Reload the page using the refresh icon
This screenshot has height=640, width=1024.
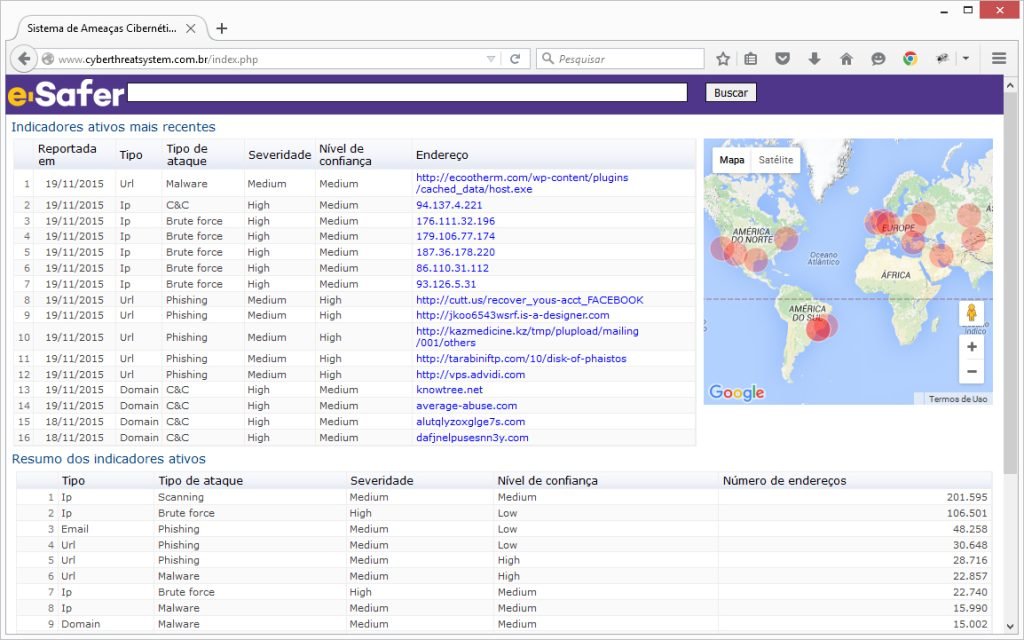coord(515,59)
